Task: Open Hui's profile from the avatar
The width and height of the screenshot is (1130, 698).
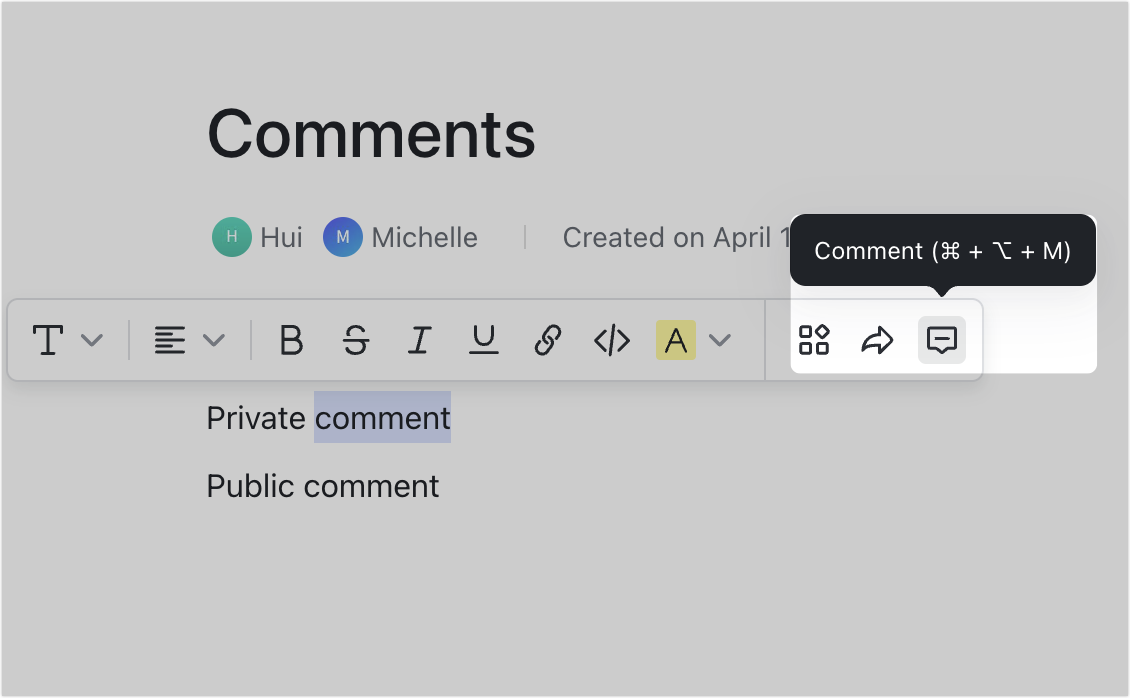Action: 230,237
